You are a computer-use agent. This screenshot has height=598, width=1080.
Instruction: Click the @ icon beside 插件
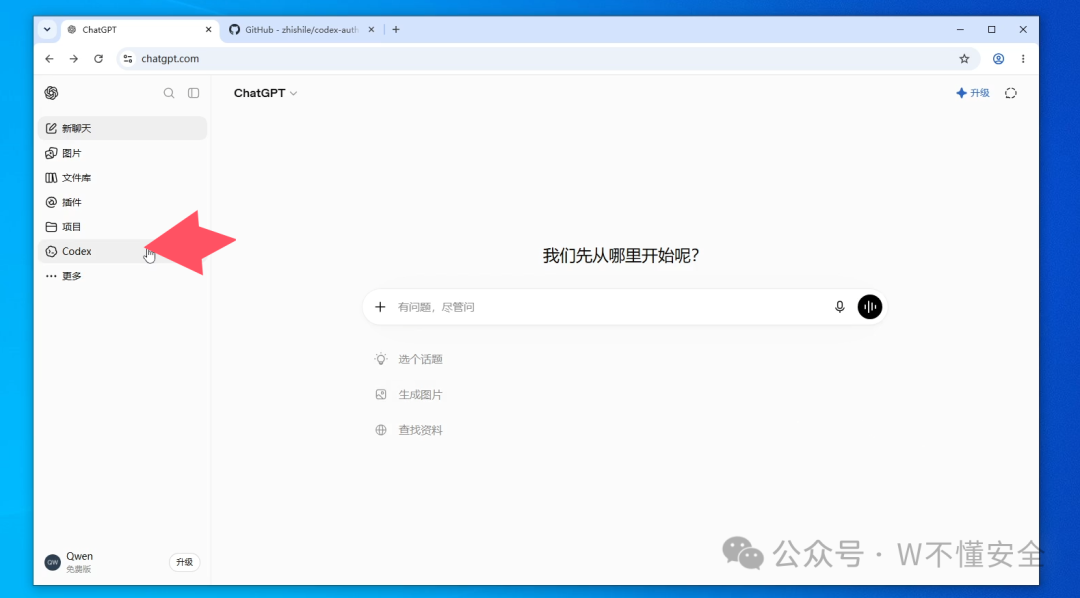point(51,202)
